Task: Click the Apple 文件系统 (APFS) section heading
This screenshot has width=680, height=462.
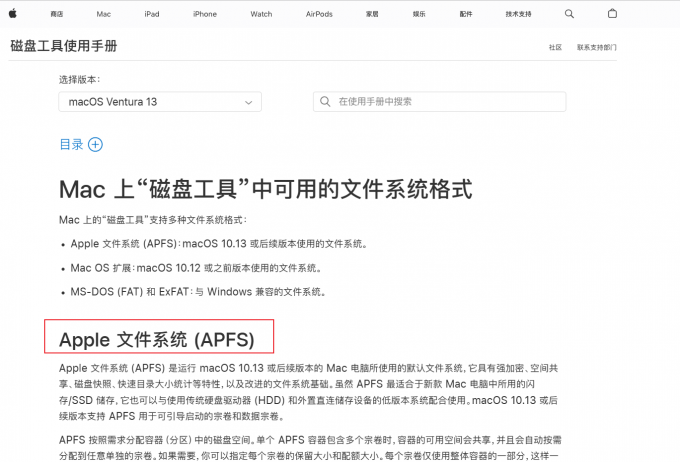Action: (157, 340)
